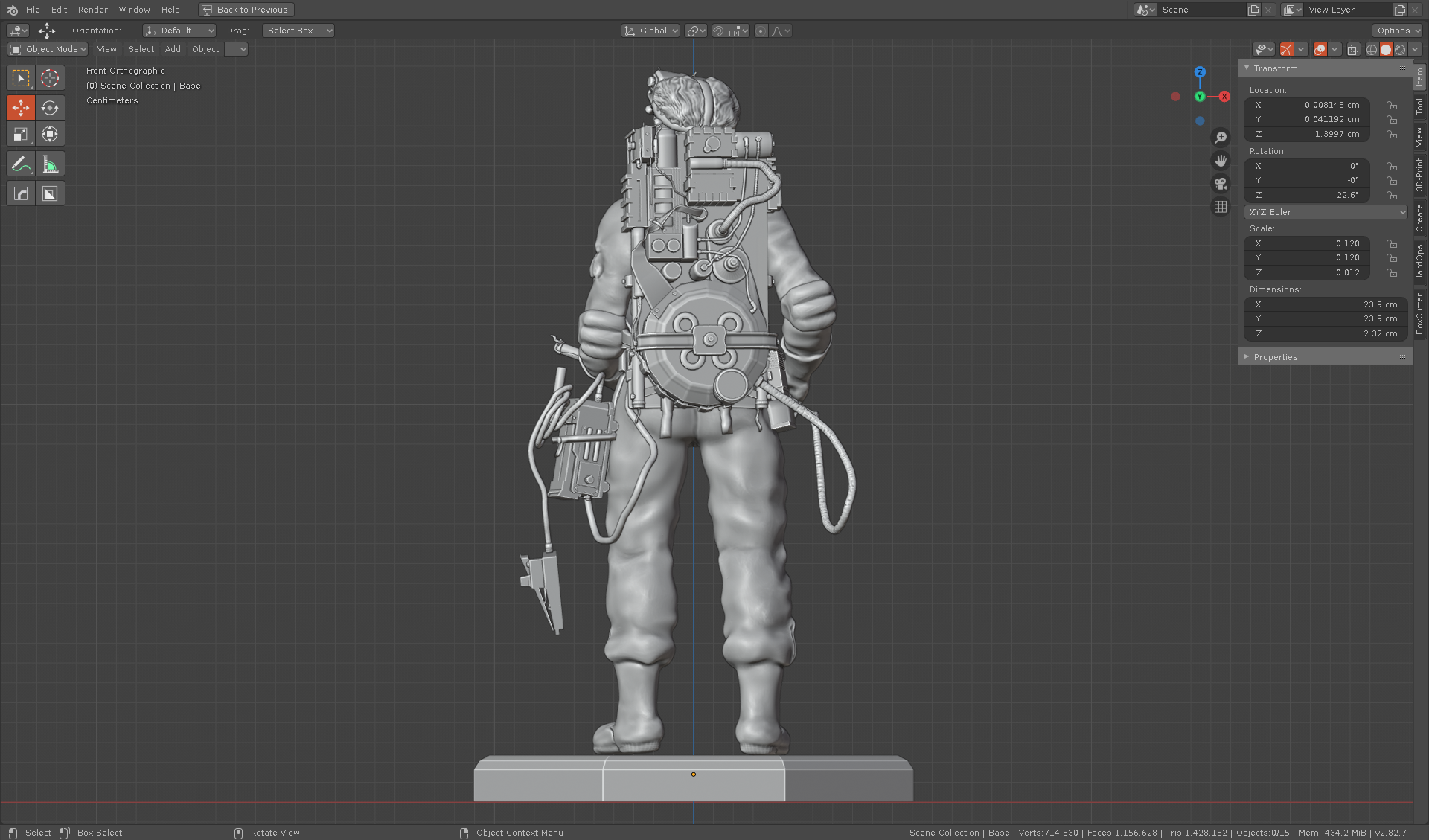Enable snapping with the magnet icon
Screen dimensions: 1429x840
pyautogui.click(x=718, y=31)
